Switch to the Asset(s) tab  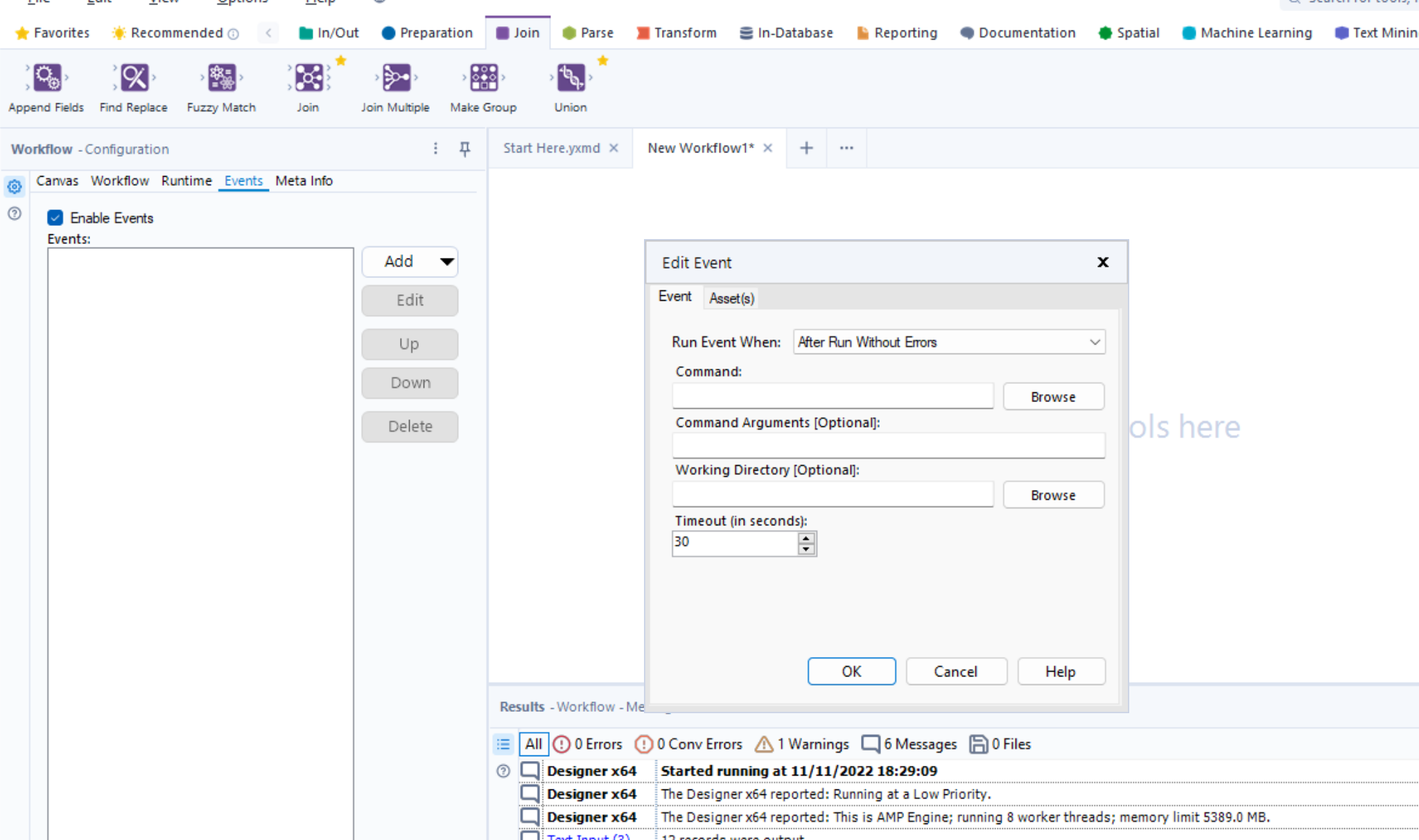tap(731, 298)
